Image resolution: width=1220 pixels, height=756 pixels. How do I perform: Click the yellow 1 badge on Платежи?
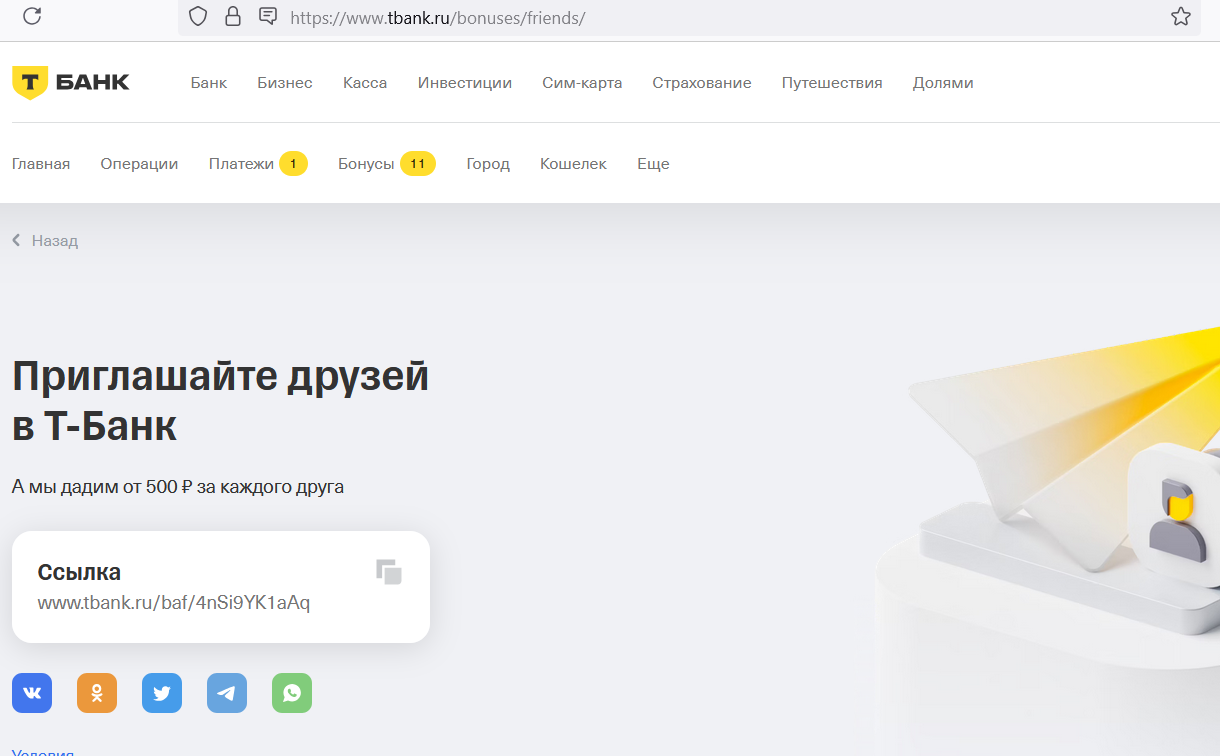click(293, 164)
